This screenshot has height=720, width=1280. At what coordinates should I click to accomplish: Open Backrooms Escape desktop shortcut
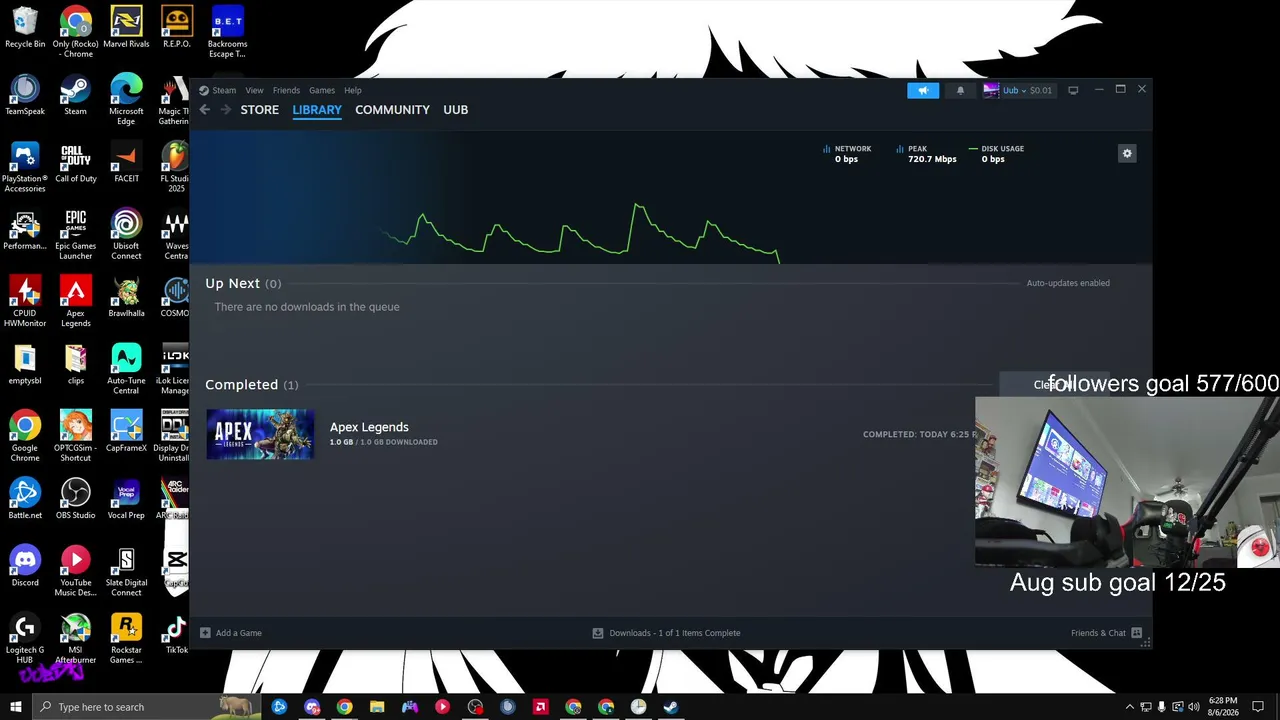click(x=227, y=32)
